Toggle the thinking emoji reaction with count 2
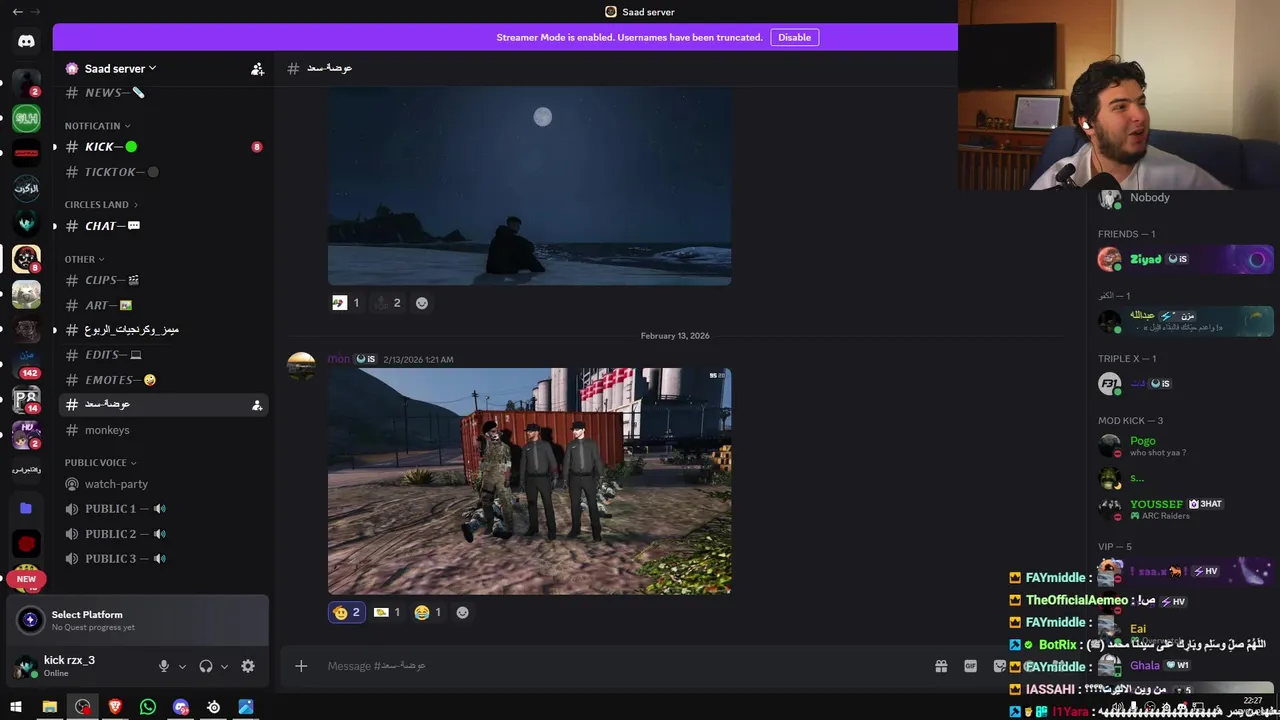The image size is (1280, 720). point(346,612)
